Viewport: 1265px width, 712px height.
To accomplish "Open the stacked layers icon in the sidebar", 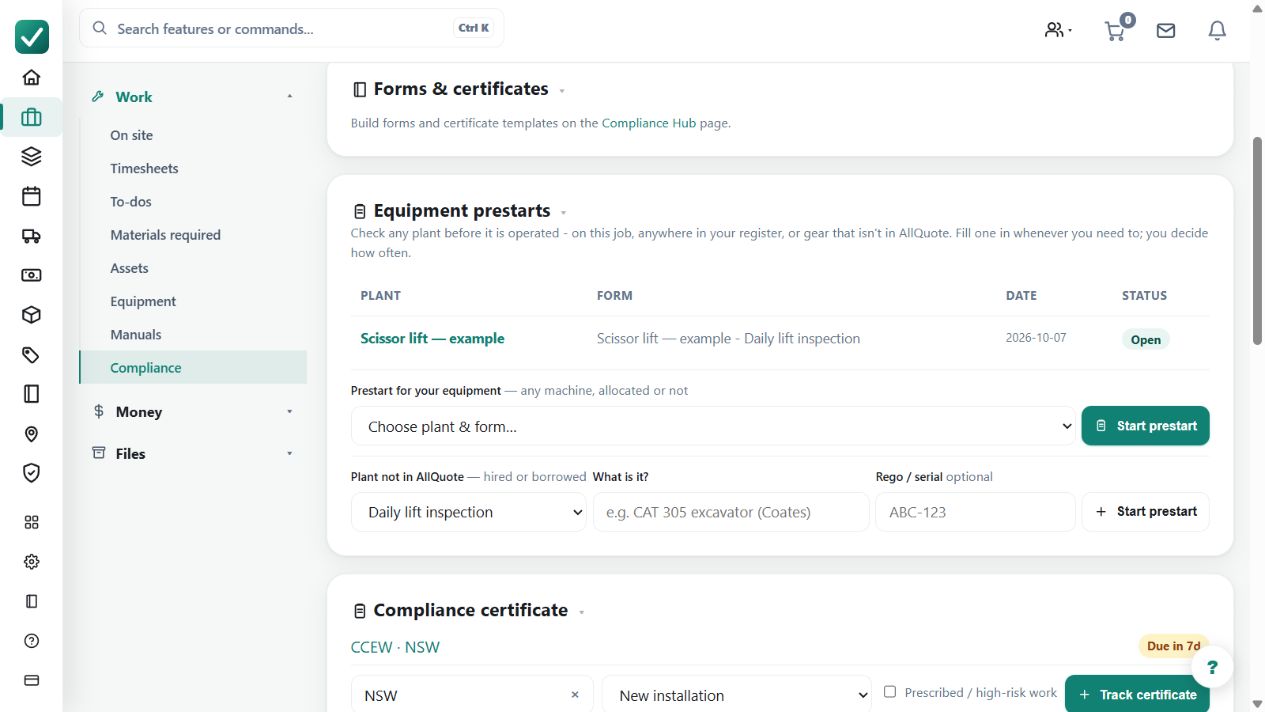I will pos(31,157).
